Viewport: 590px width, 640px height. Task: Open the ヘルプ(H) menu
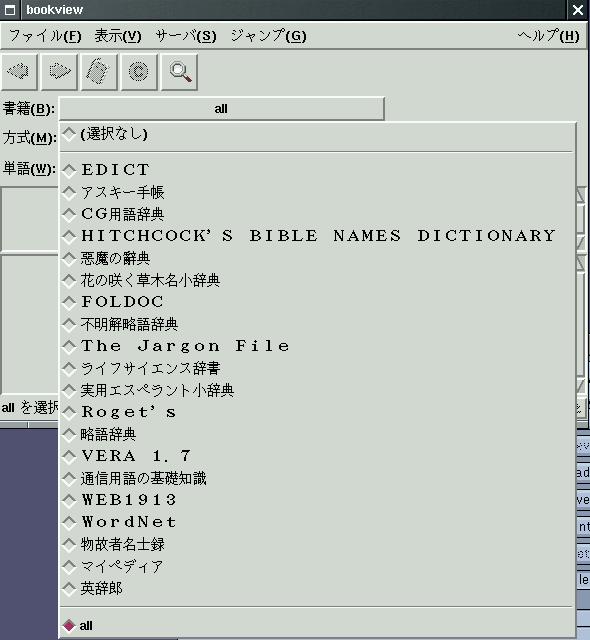coord(548,36)
